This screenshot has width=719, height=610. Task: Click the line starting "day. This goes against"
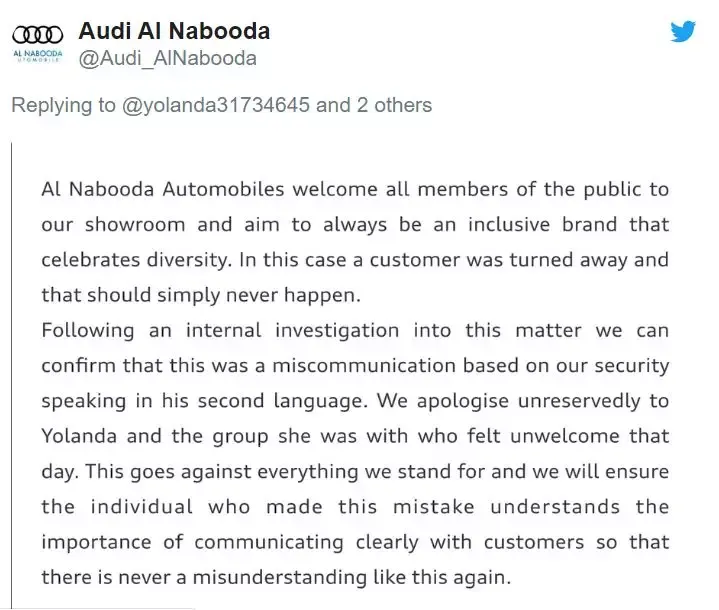(x=355, y=471)
